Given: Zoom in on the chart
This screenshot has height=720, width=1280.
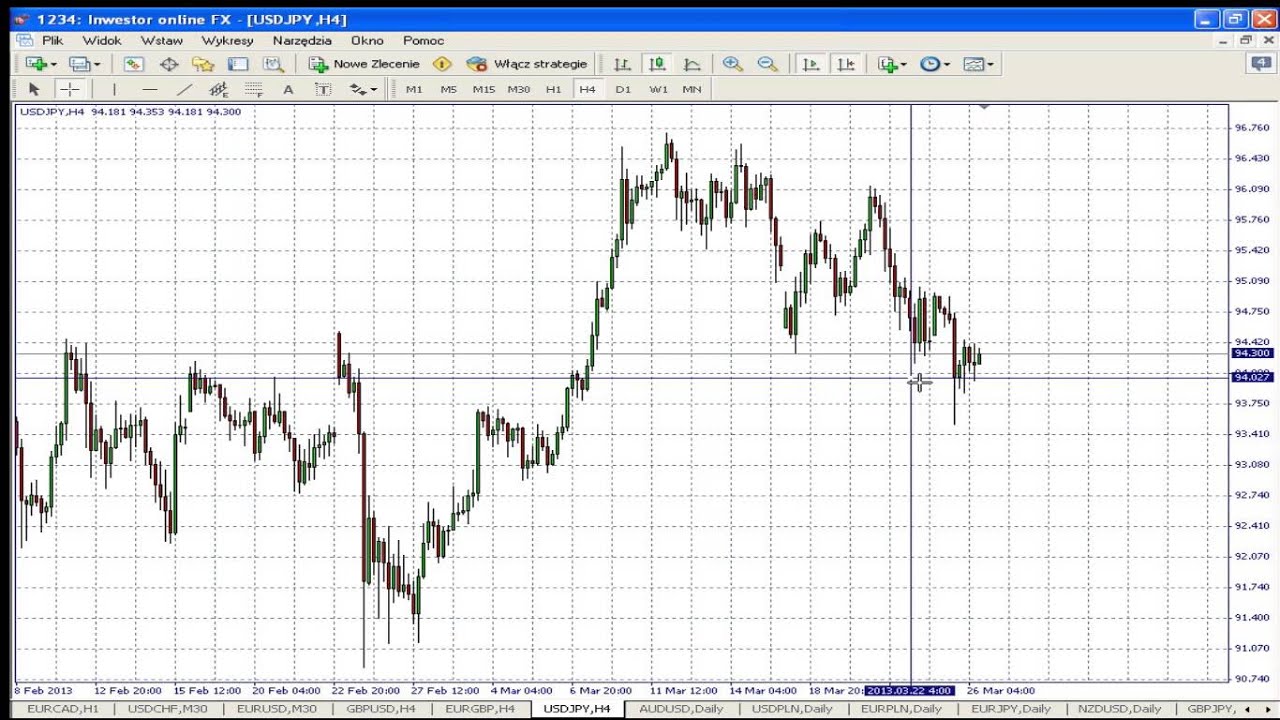Looking at the screenshot, I should (732, 64).
